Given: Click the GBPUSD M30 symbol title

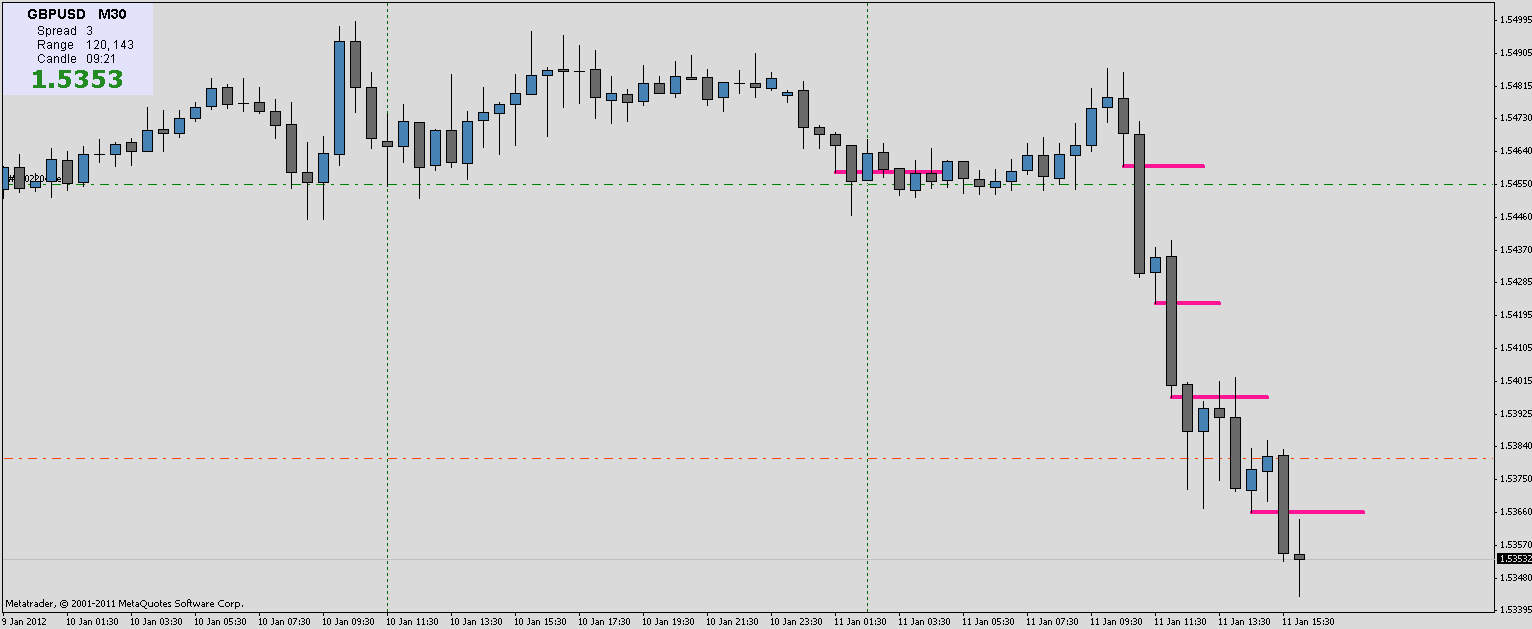Looking at the screenshot, I should [x=76, y=15].
